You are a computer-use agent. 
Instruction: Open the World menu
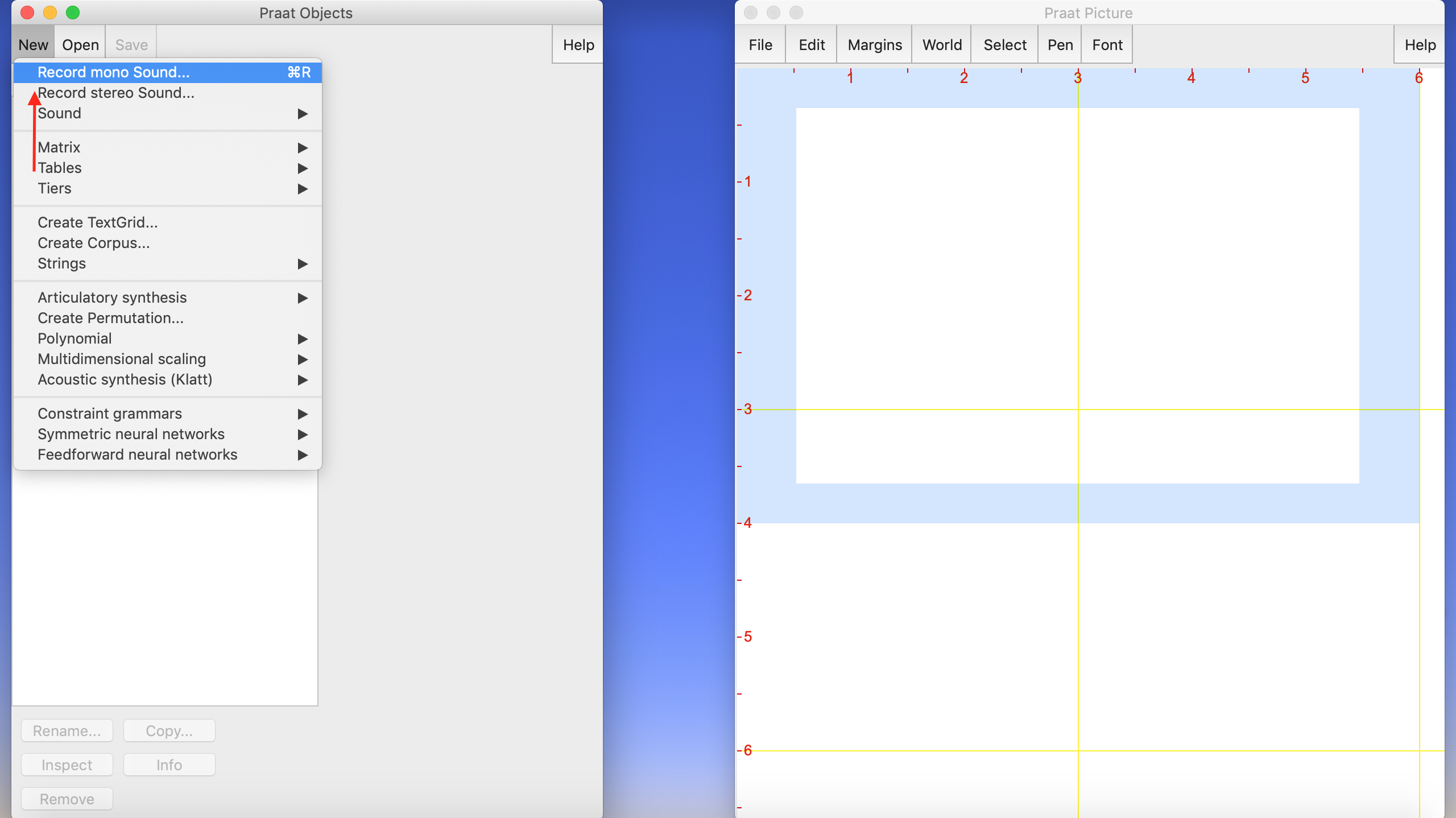[x=942, y=45]
